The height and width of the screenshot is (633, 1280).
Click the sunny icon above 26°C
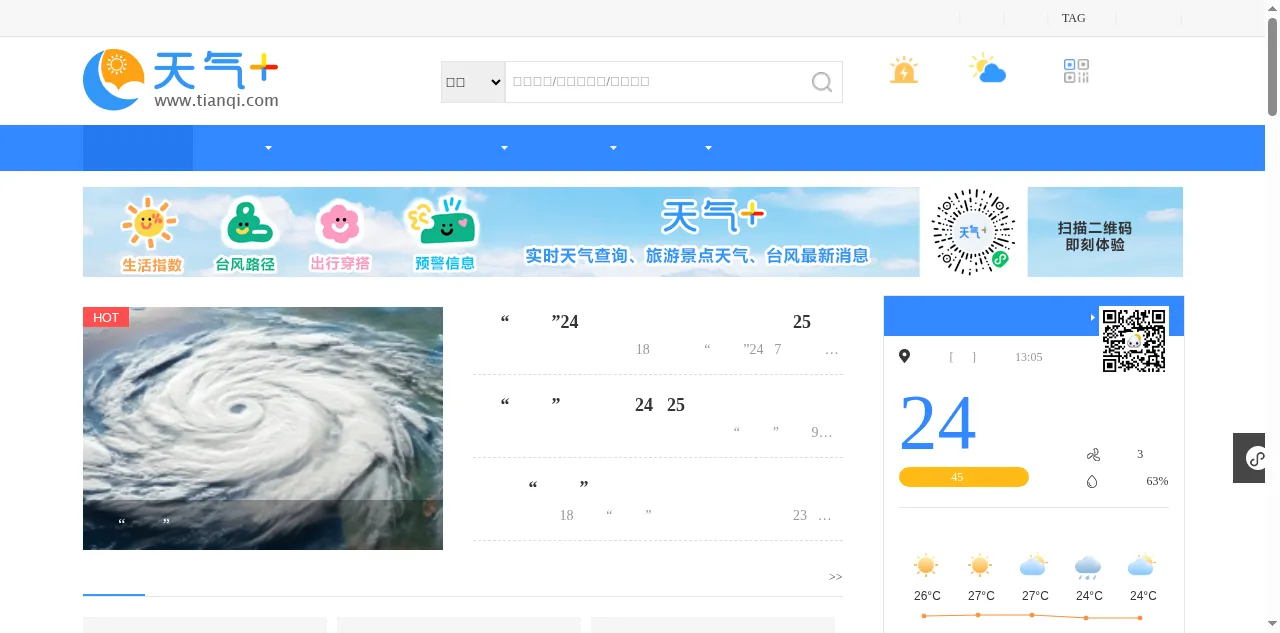(x=926, y=566)
